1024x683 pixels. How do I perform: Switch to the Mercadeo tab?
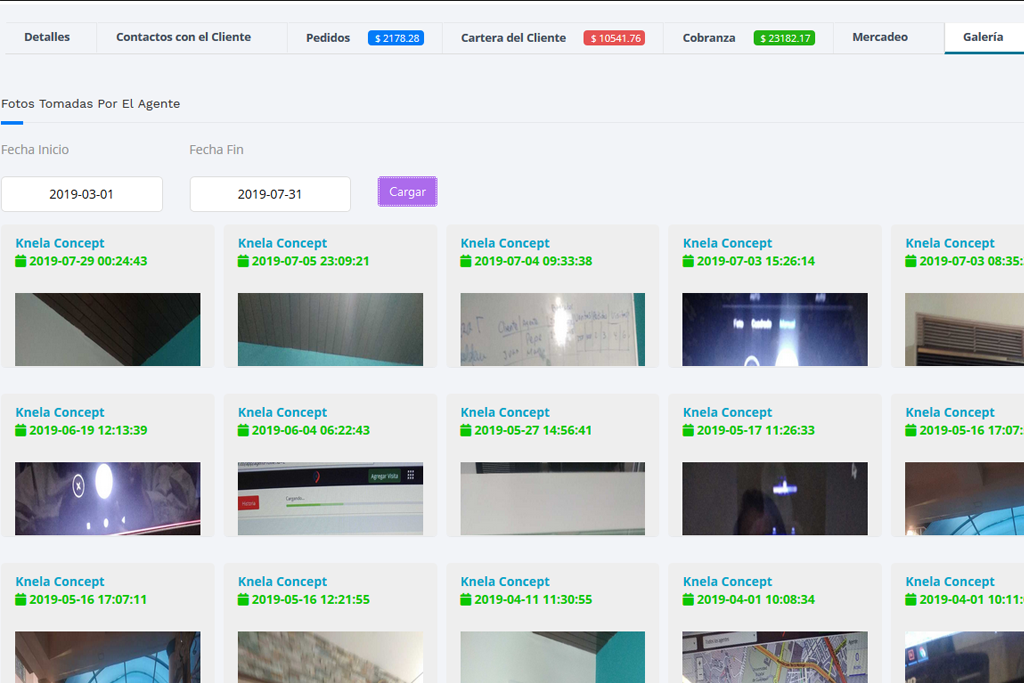(x=880, y=37)
